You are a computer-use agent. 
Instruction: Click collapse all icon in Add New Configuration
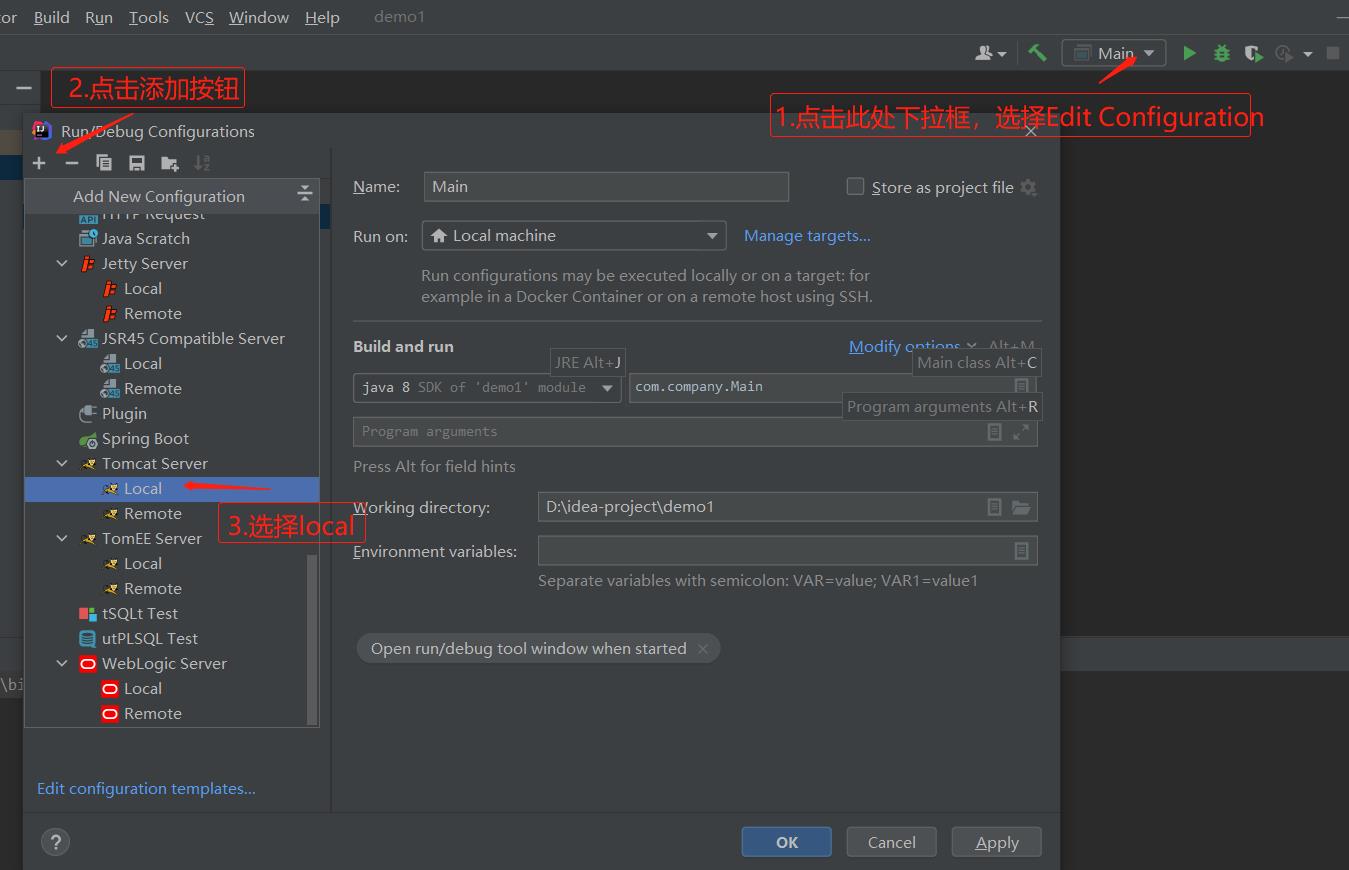coord(305,195)
